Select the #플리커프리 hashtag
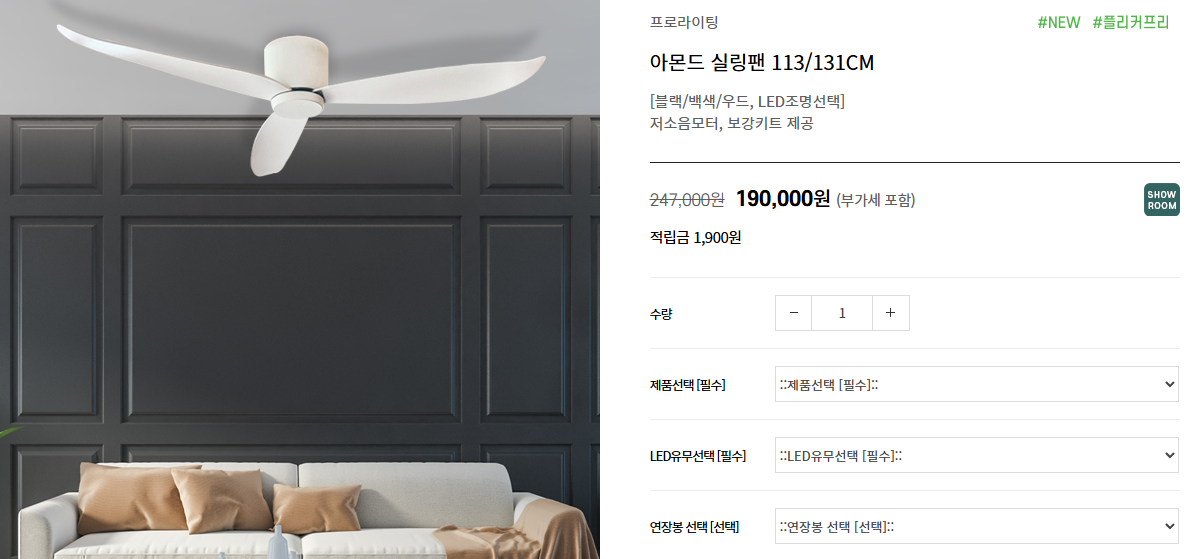This screenshot has height=559, width=1196. (1130, 22)
